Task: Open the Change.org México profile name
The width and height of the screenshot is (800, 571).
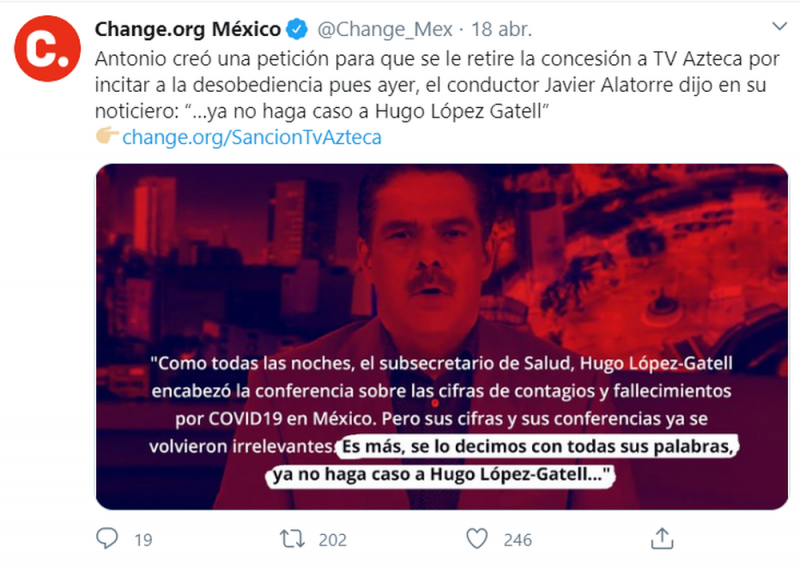Action: pyautogui.click(x=187, y=29)
